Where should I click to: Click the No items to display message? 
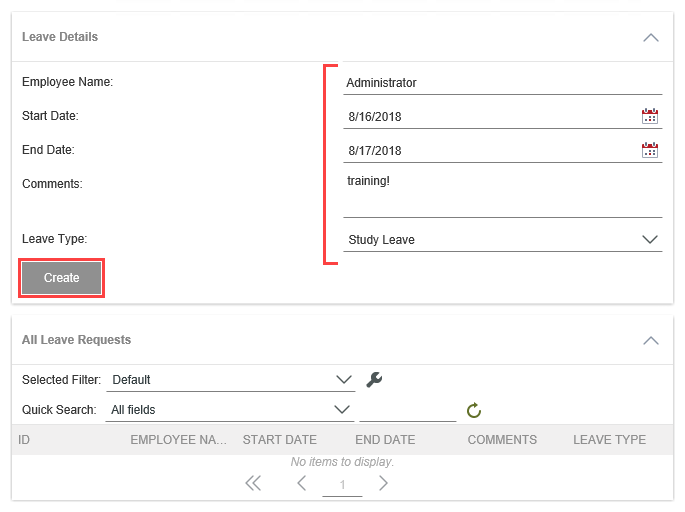point(342,462)
